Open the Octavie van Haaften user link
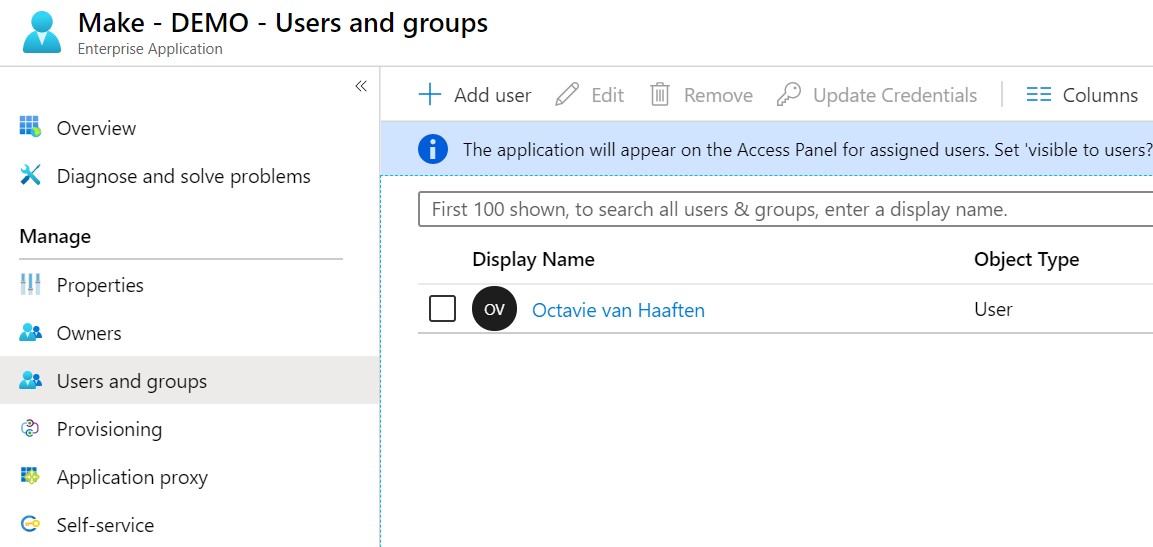This screenshot has height=547, width=1153. click(618, 310)
